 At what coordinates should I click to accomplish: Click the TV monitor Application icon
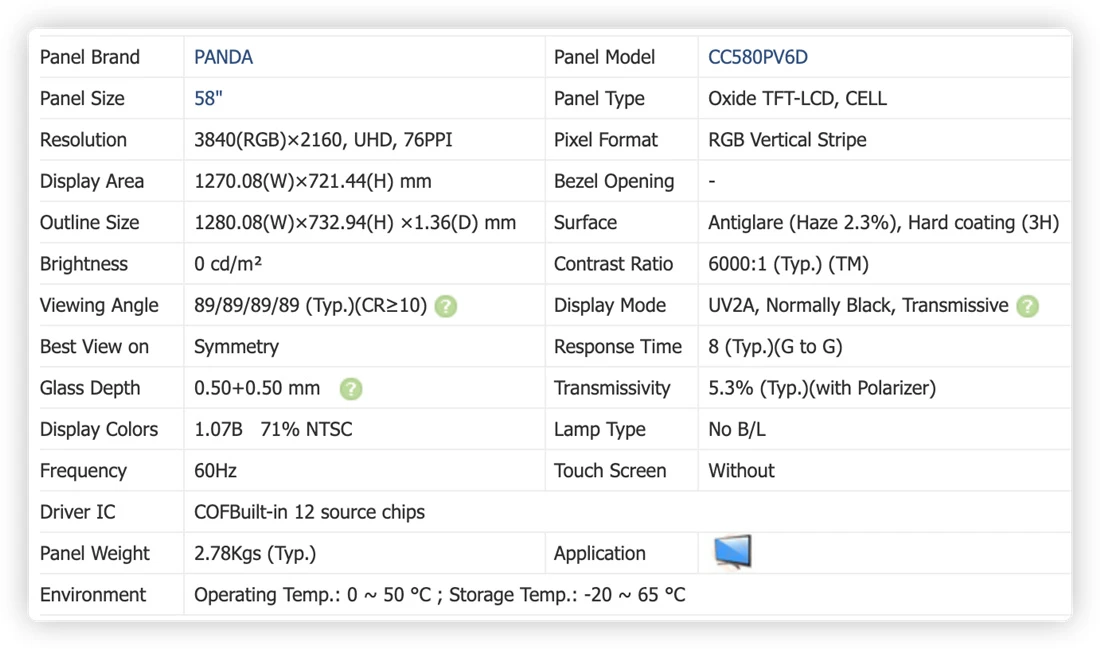coord(732,552)
